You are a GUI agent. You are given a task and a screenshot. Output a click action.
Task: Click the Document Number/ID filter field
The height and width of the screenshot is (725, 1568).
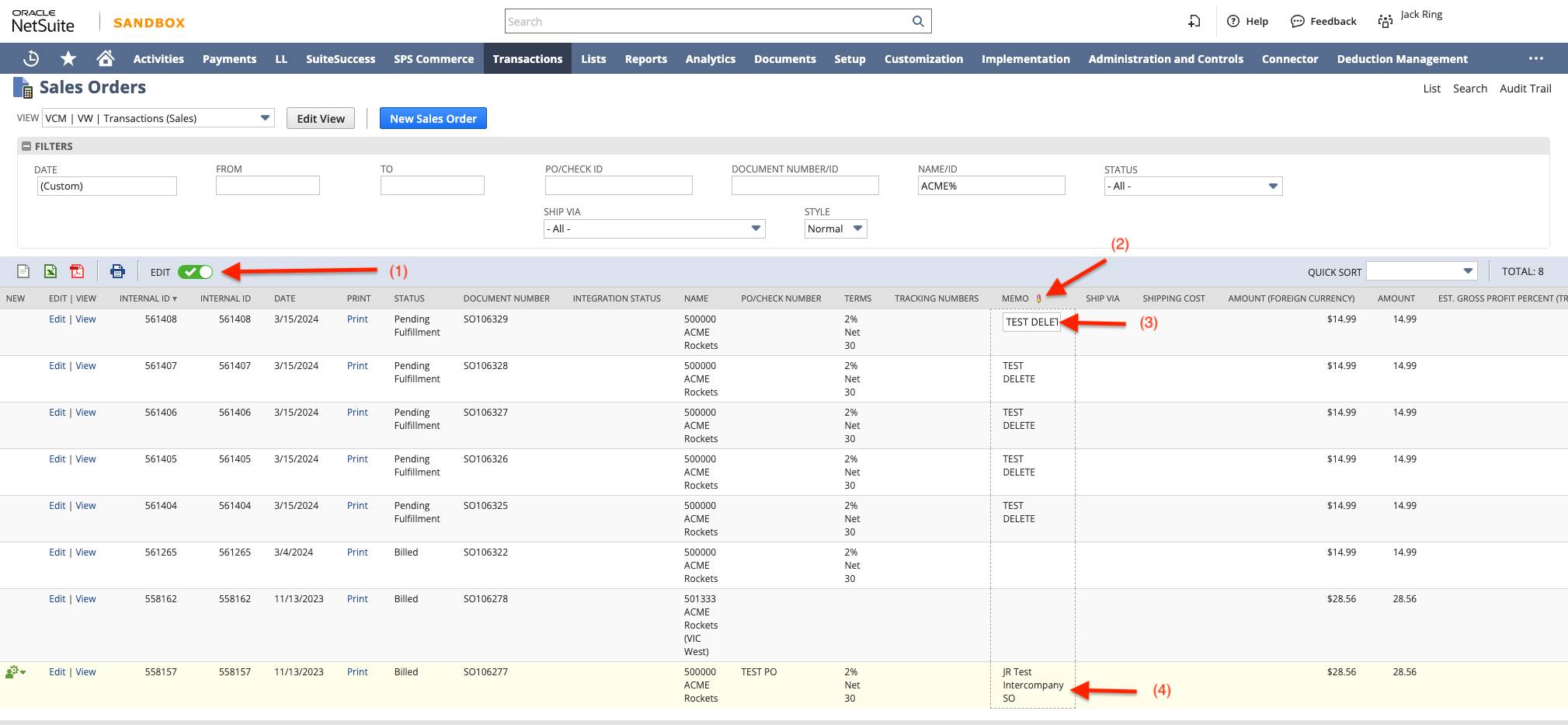click(x=805, y=185)
